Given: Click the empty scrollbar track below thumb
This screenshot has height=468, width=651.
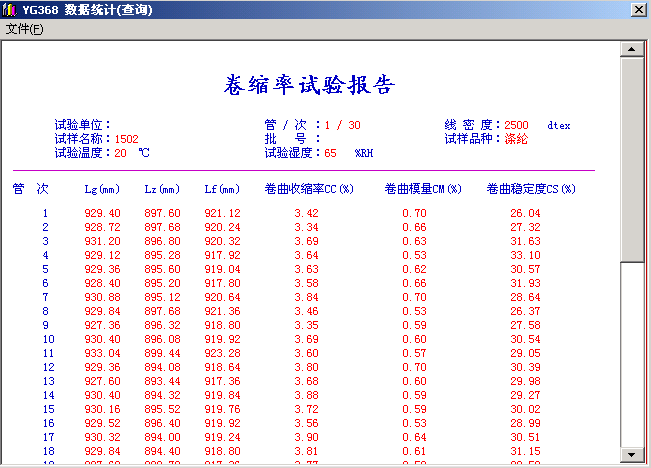Looking at the screenshot, I should pos(630,360).
